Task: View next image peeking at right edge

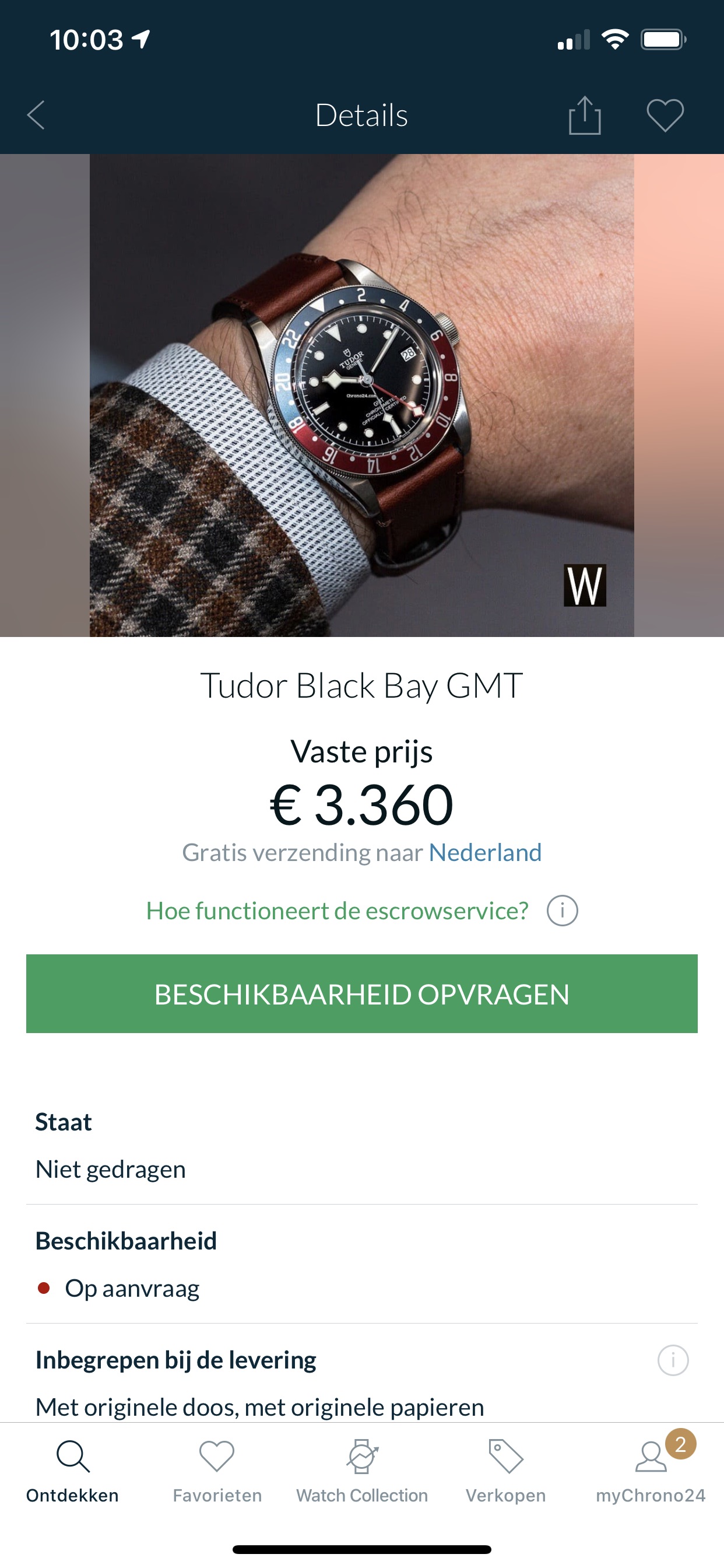Action: coord(679,395)
